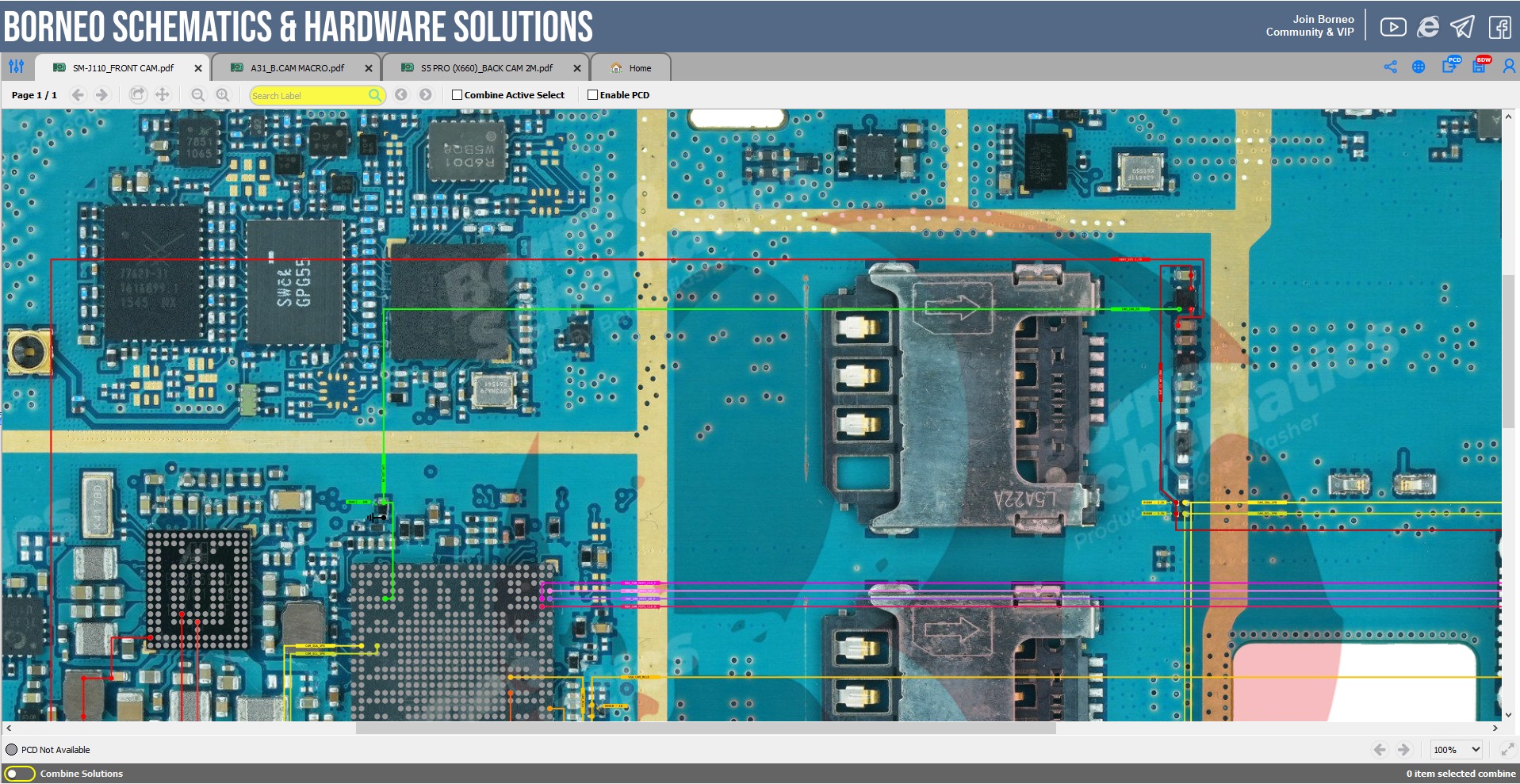Switch to S5 PRO (X660)_BACK CAM 2M.pdf tab

pos(485,68)
